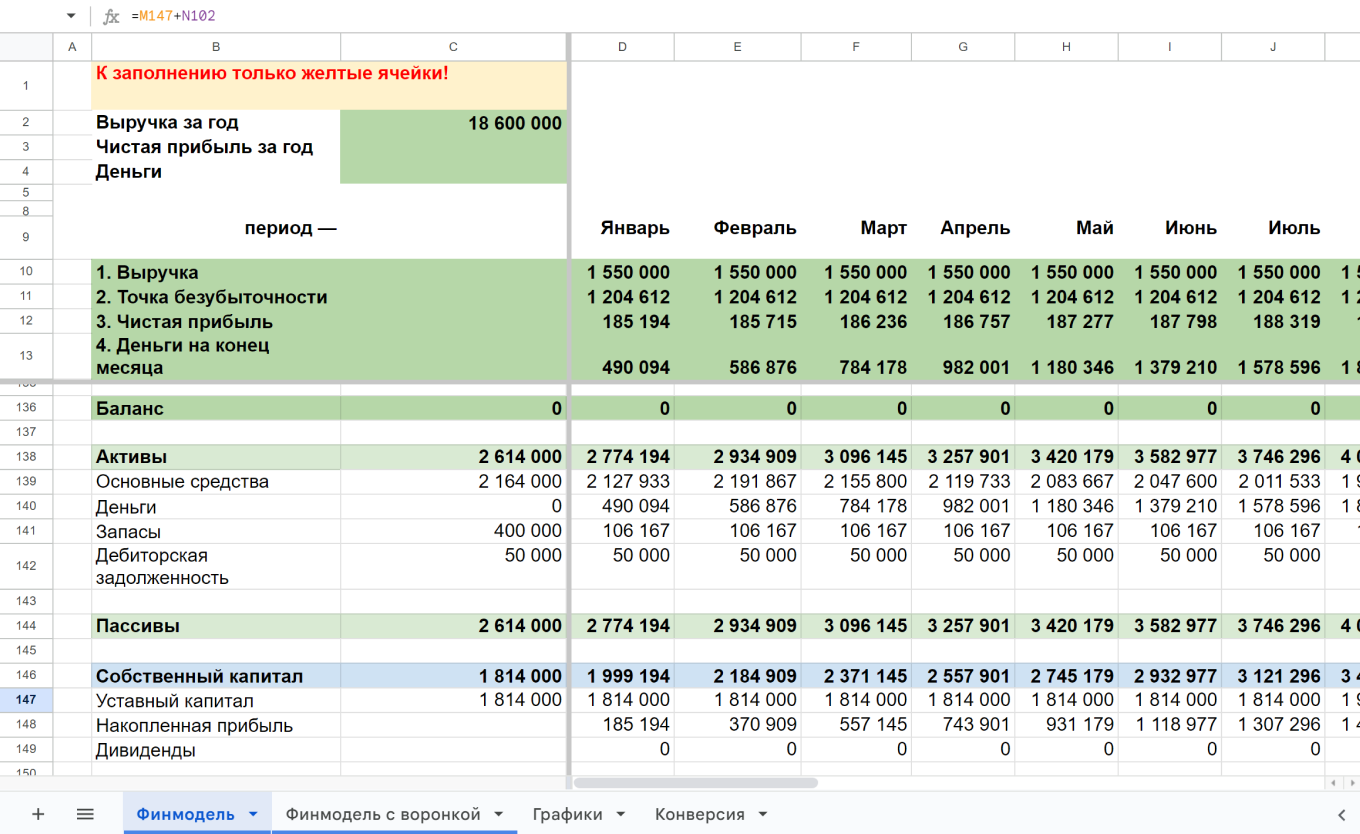Click the add new sheet plus icon
The height and width of the screenshot is (834, 1360).
(38, 814)
